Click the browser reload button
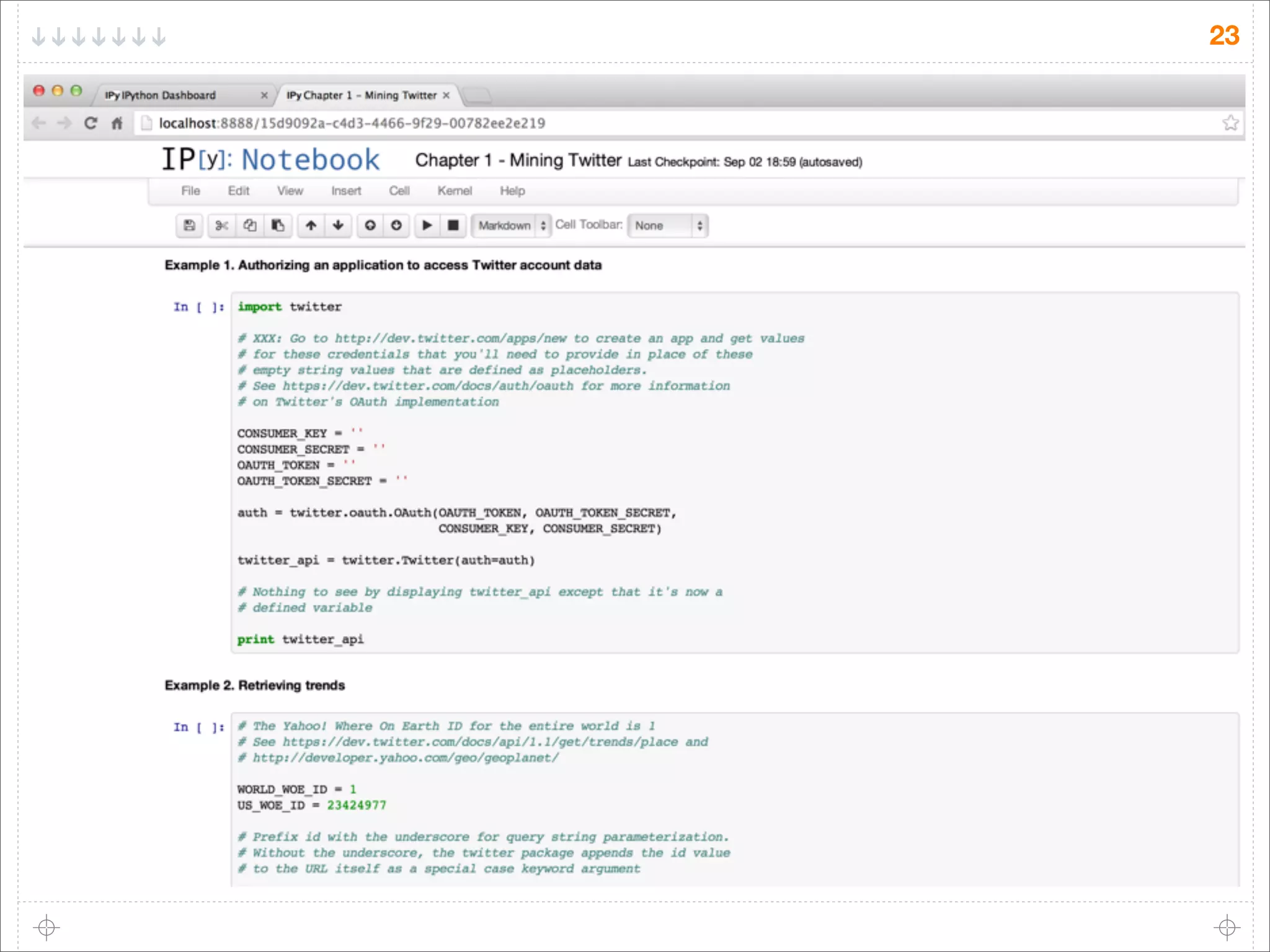Screen dimensions: 1270x952 (91, 123)
